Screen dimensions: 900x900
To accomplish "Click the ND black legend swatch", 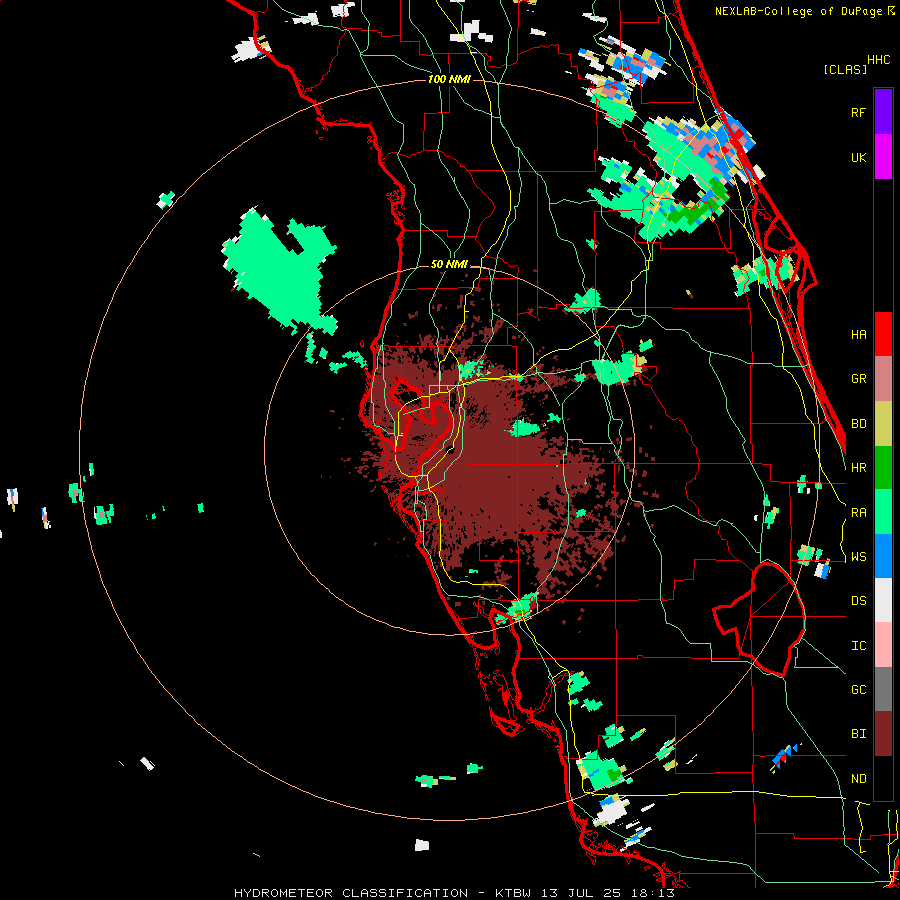I will 883,778.
